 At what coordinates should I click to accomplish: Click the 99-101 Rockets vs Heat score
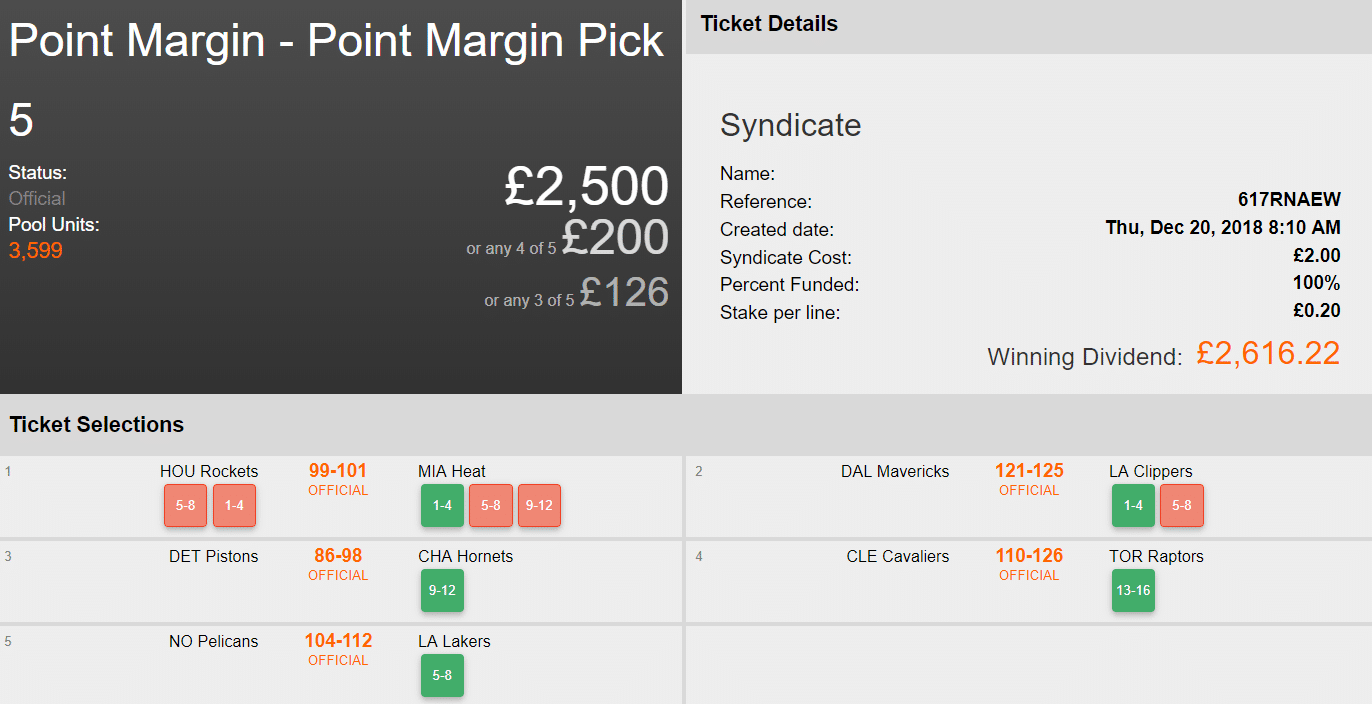pos(338,471)
